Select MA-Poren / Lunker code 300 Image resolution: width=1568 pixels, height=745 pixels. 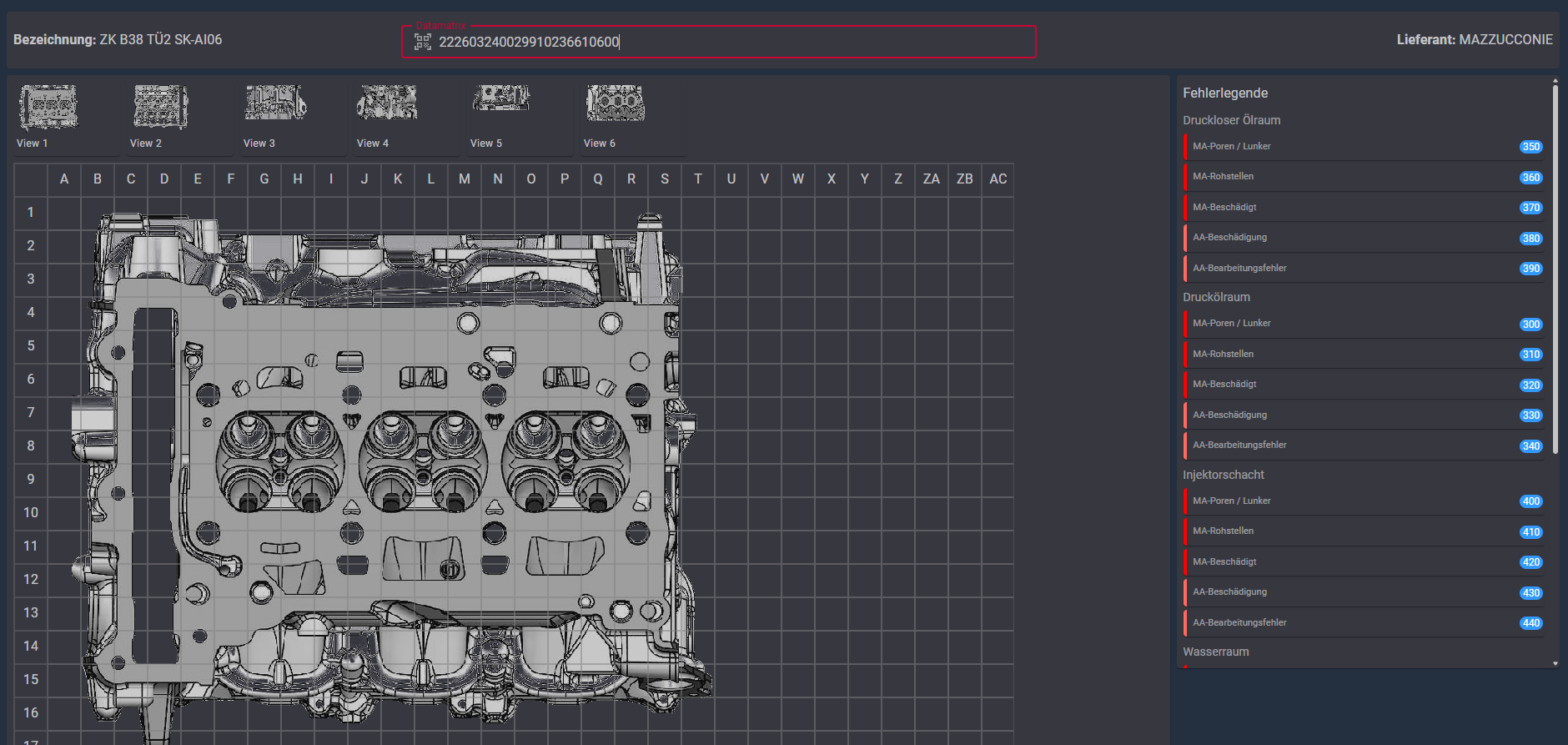[x=1364, y=324]
